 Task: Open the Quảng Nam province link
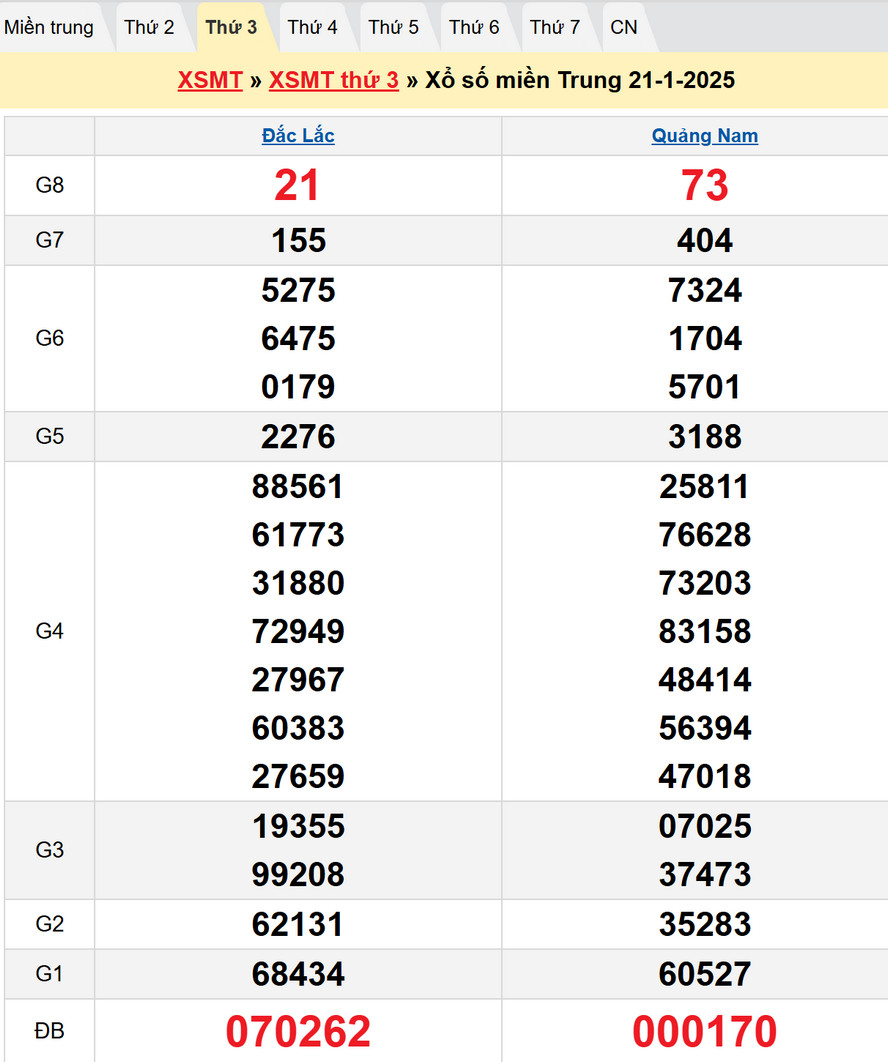(x=705, y=136)
